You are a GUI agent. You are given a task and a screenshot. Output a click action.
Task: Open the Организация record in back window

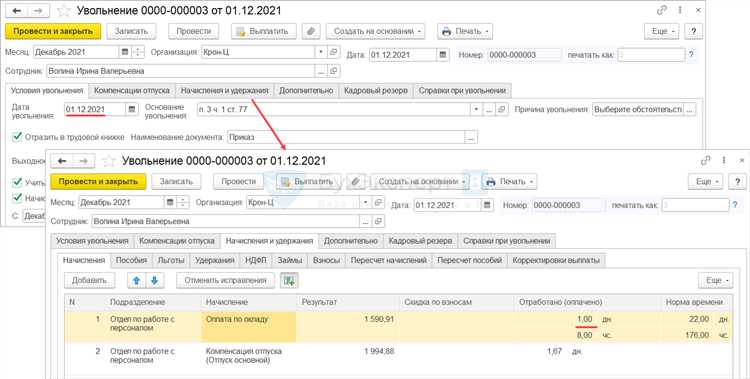[x=333, y=52]
